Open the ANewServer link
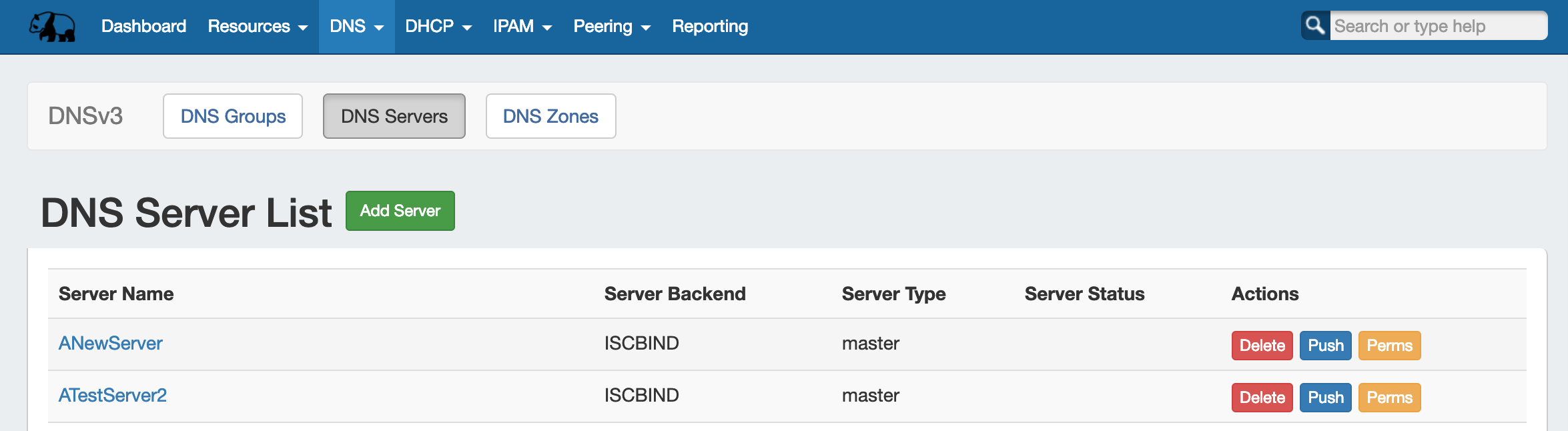 [111, 343]
